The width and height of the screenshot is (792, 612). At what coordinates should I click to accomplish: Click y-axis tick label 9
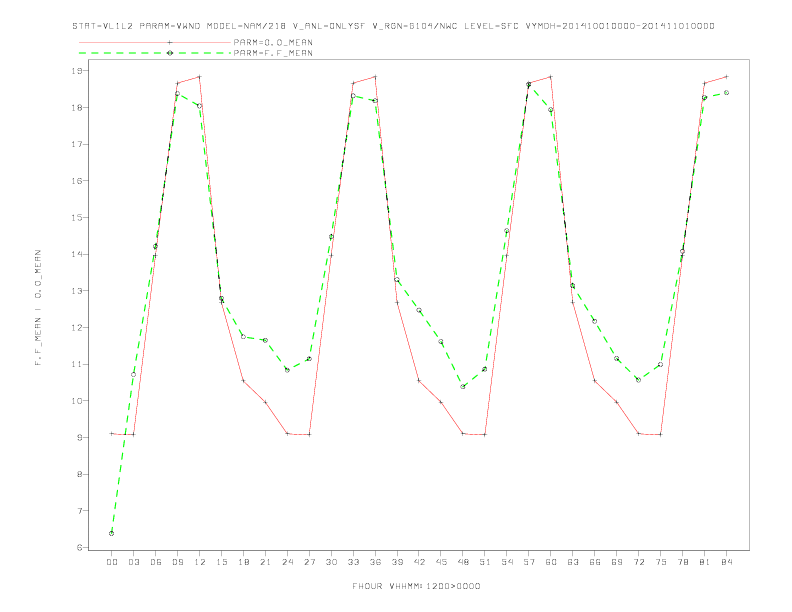(79, 437)
